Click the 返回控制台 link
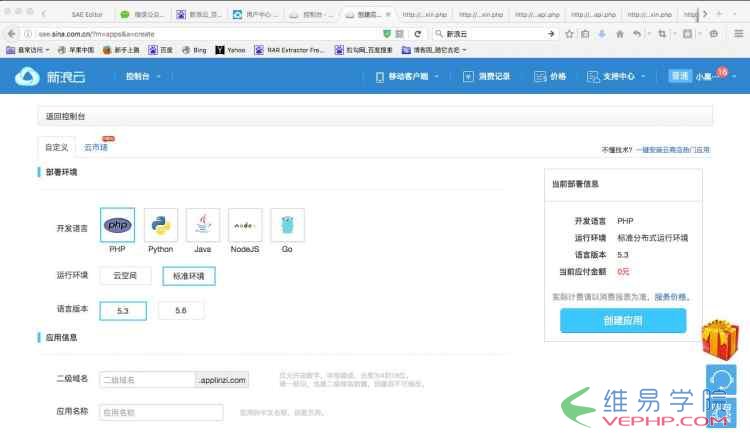The width and height of the screenshot is (750, 441). coord(66,116)
